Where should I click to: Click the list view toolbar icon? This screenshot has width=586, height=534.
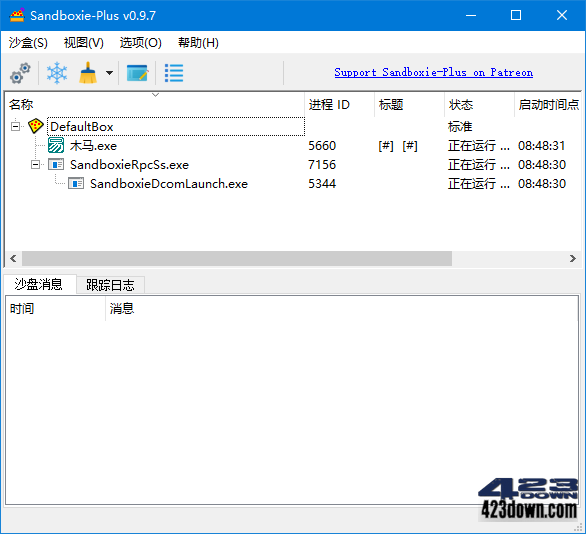174,73
